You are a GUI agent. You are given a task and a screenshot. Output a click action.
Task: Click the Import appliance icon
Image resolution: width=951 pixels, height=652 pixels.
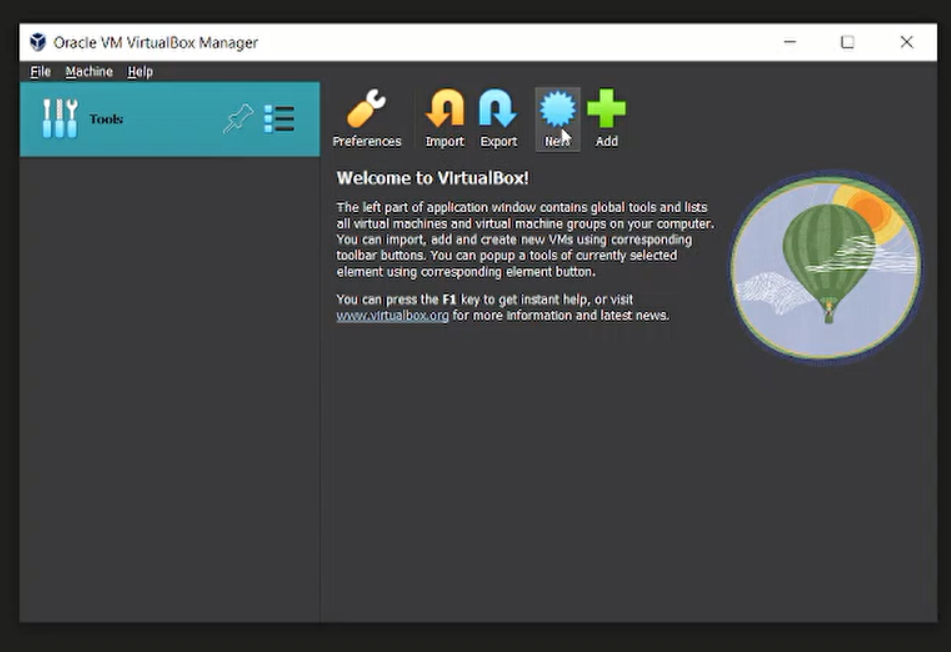point(445,110)
